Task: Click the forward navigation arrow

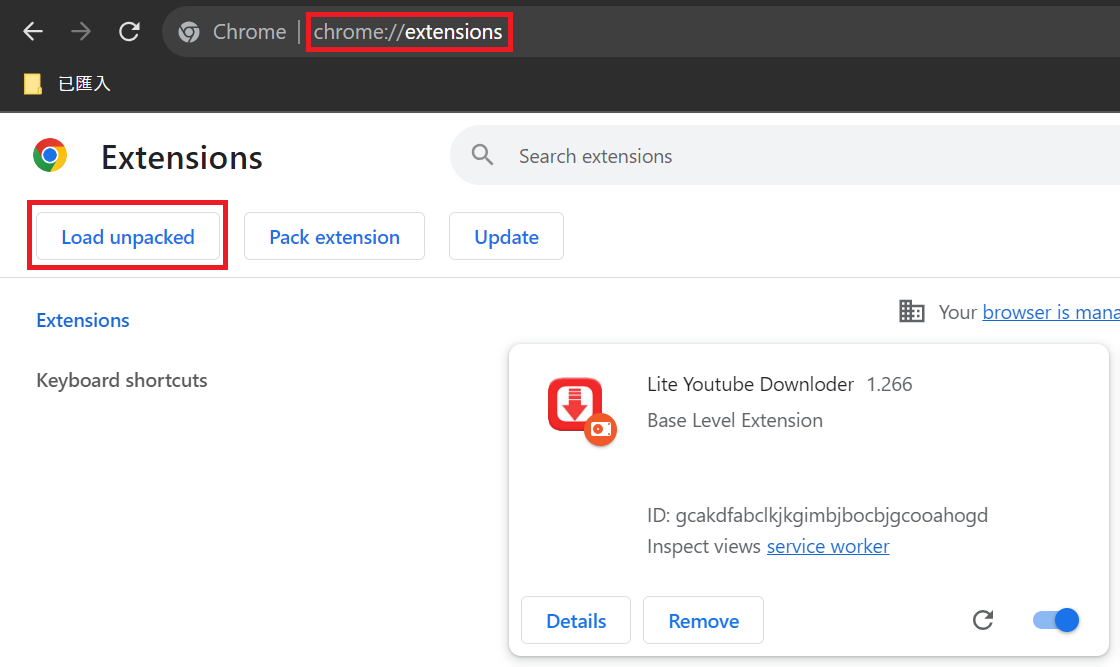Action: coord(80,31)
